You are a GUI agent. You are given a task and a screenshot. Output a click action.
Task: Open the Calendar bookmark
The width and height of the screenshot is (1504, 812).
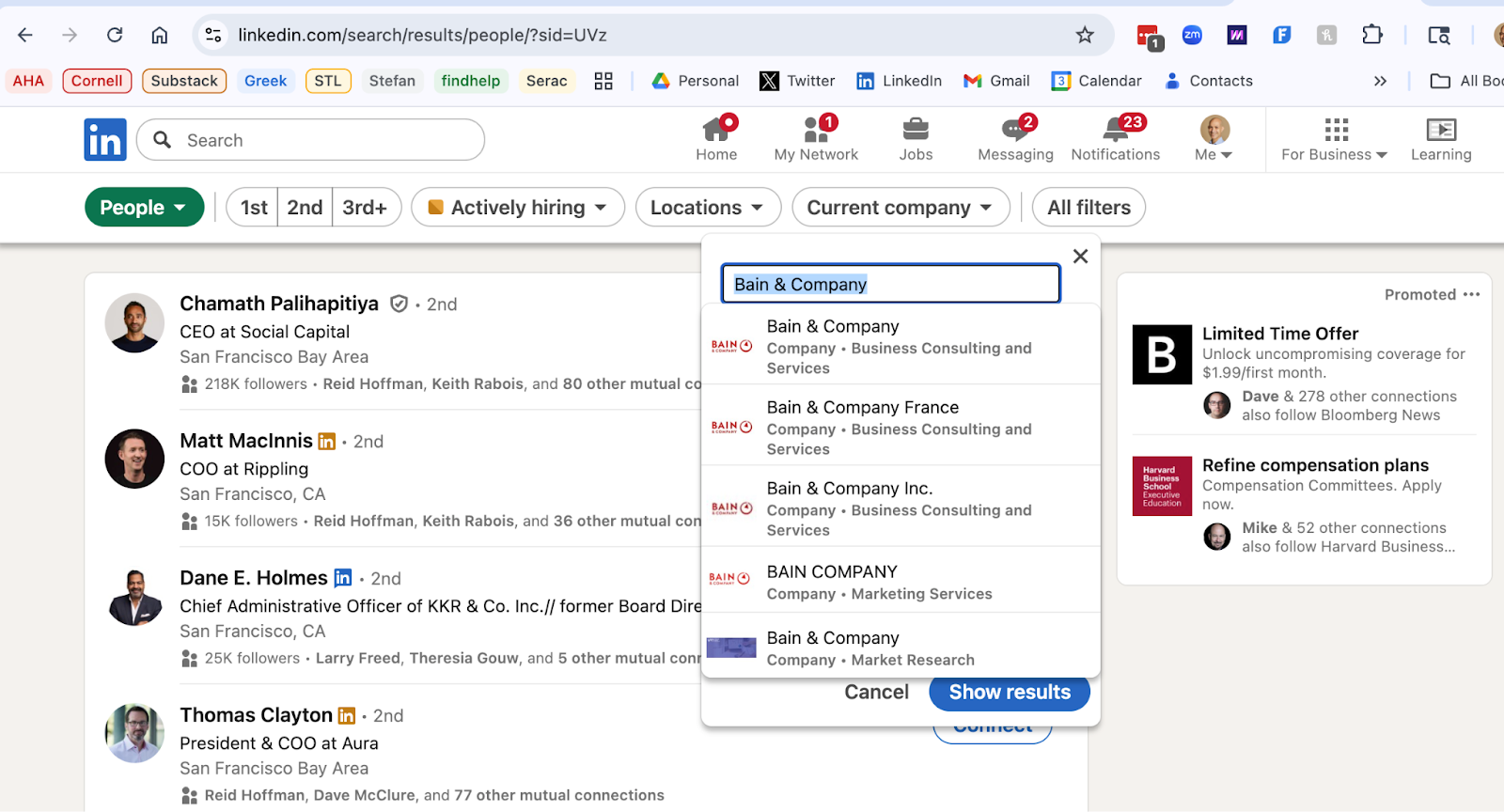pos(1096,81)
